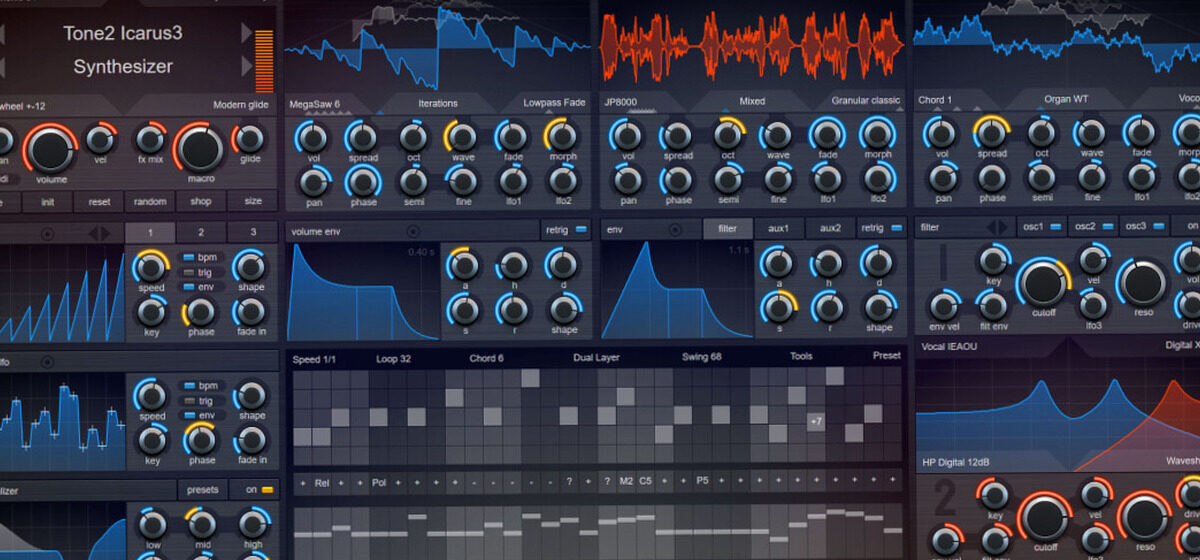
Task: Open the equalizer presets button
Action: (x=203, y=490)
